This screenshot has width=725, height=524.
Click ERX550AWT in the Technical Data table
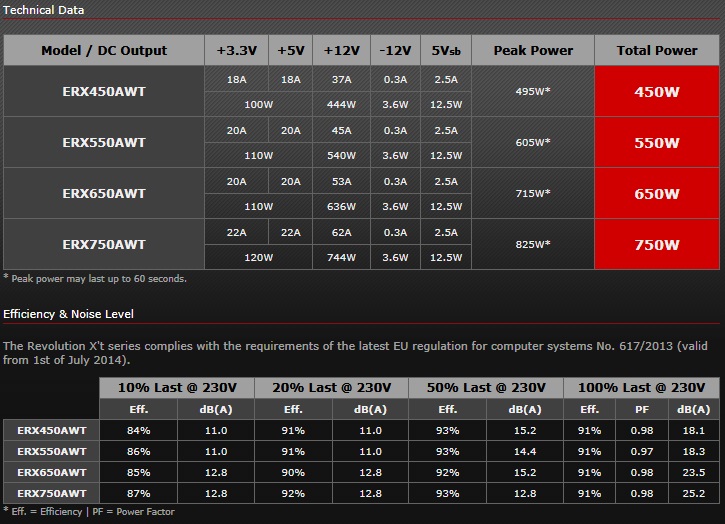(x=104, y=142)
